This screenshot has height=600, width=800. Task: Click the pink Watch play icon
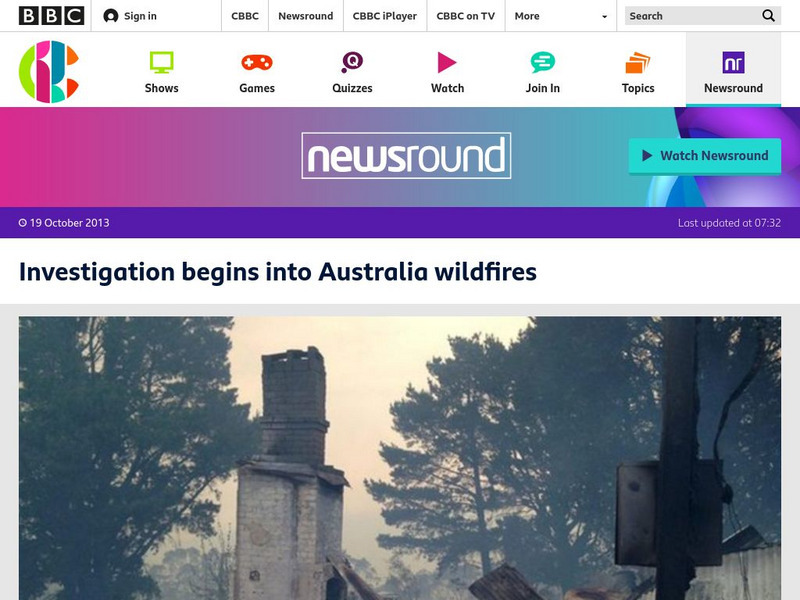447,62
